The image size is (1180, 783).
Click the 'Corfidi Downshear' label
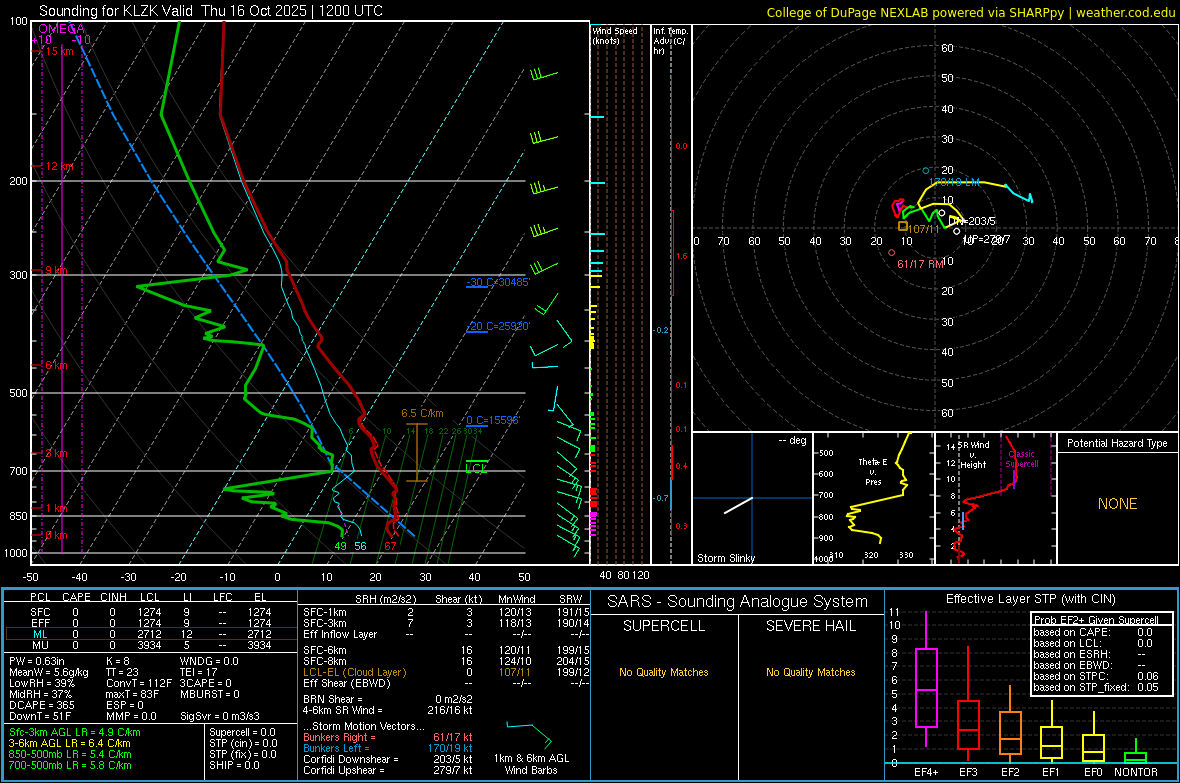click(347, 759)
